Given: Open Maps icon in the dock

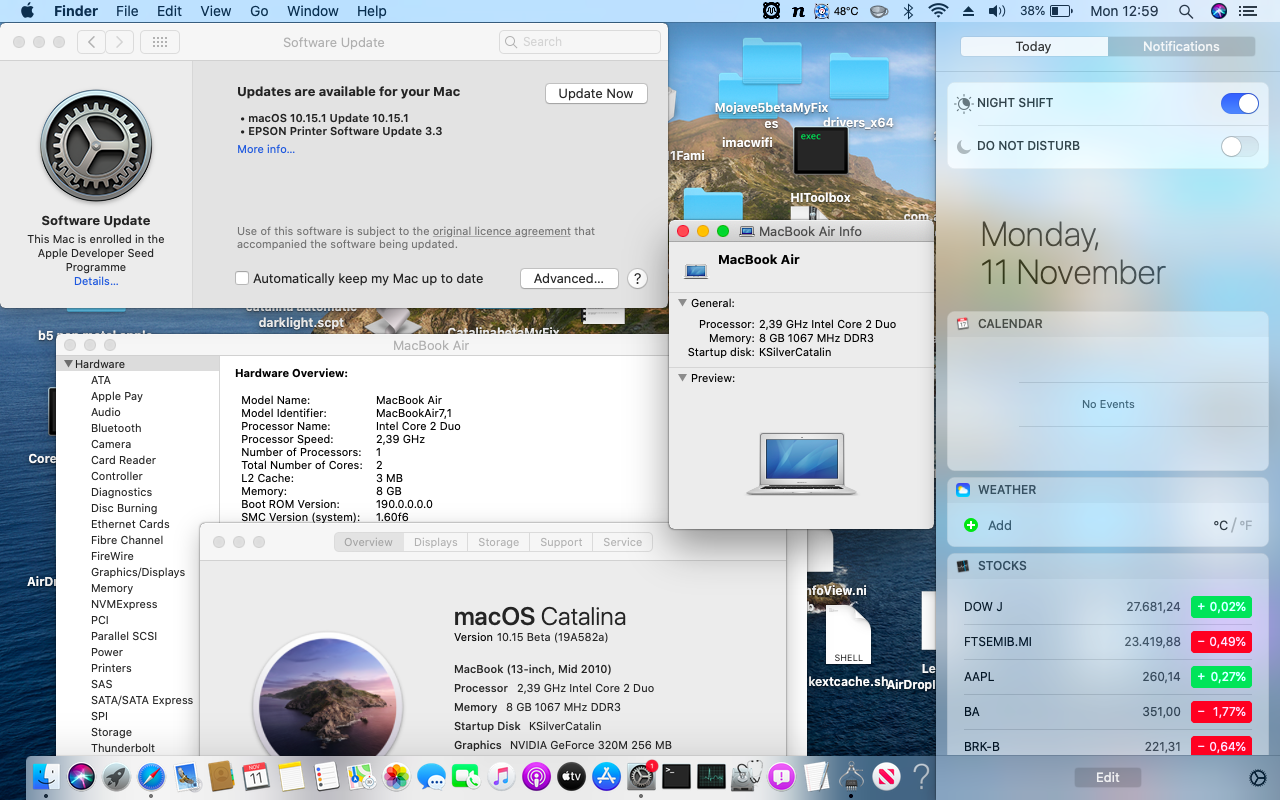Looking at the screenshot, I should (x=361, y=775).
